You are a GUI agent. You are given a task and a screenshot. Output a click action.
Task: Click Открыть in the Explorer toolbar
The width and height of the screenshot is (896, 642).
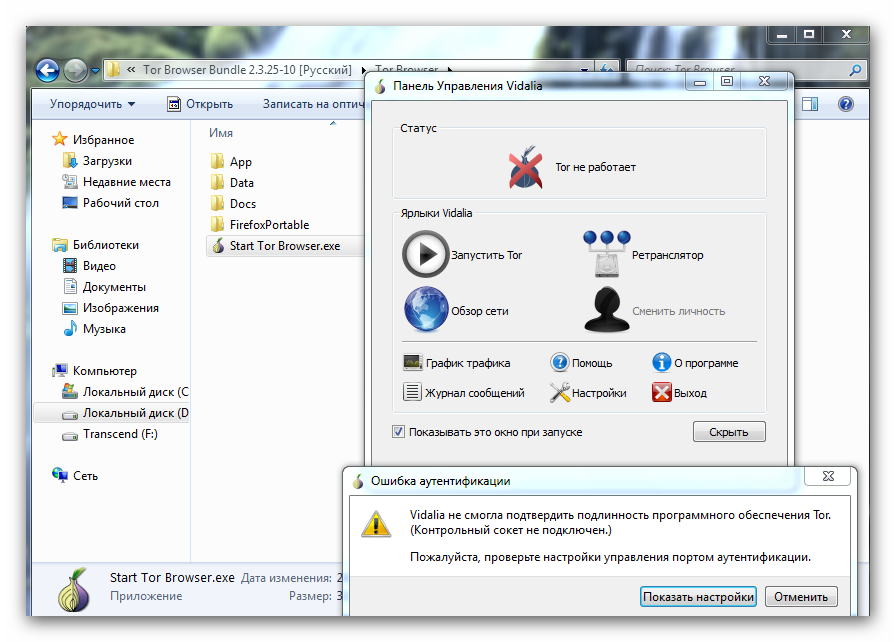click(200, 104)
